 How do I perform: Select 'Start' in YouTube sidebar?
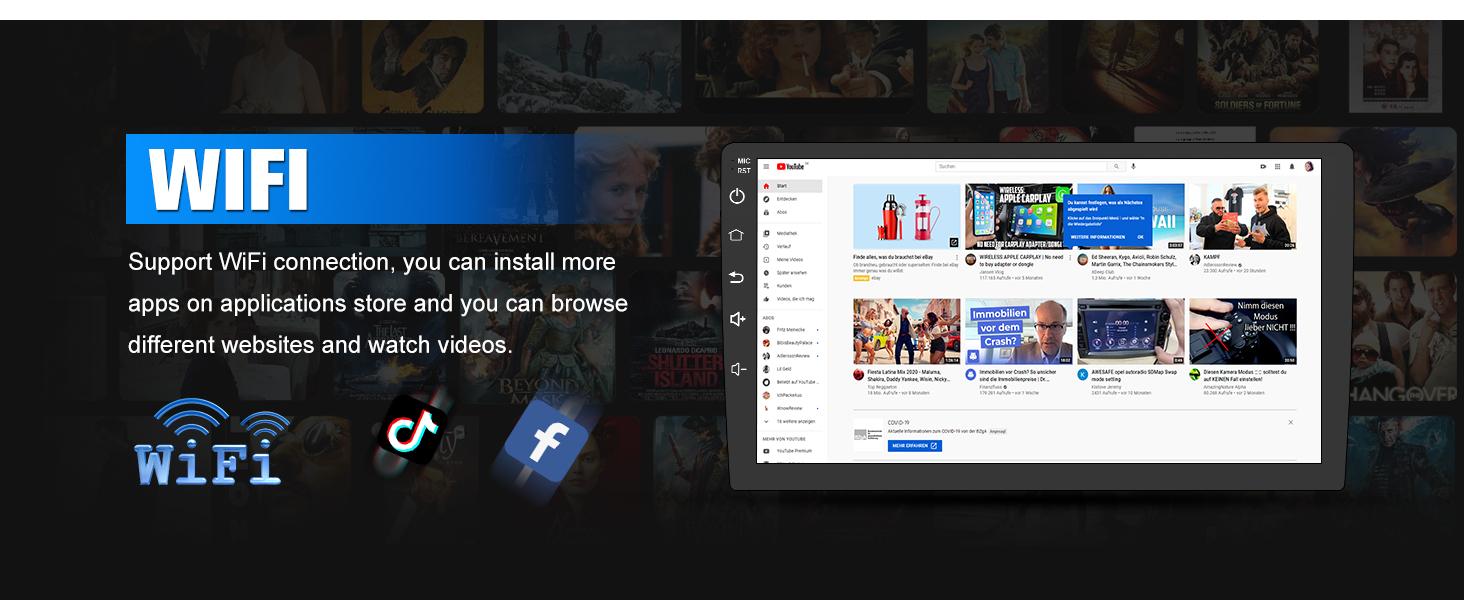click(x=782, y=186)
